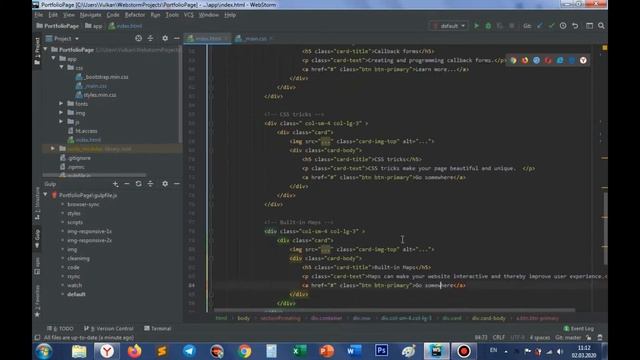The width and height of the screenshot is (640, 360).
Task: Toggle the Project side tool window tab
Action: tap(37, 51)
